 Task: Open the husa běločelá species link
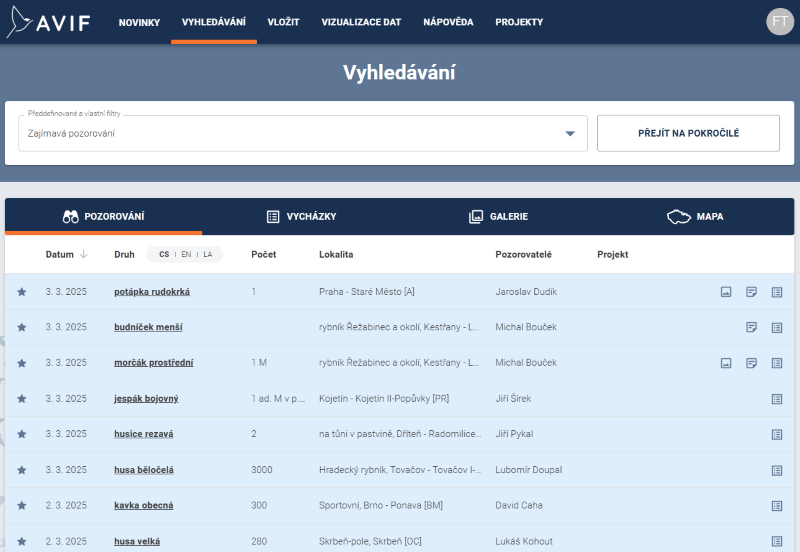144,470
